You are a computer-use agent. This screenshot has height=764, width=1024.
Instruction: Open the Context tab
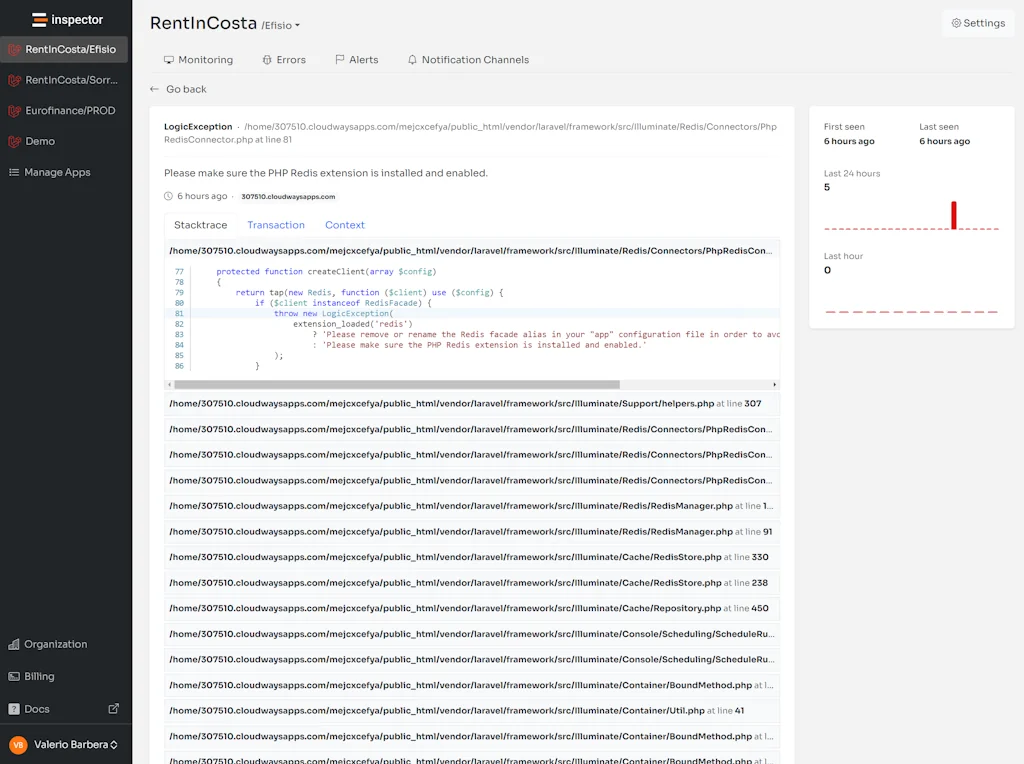(344, 224)
